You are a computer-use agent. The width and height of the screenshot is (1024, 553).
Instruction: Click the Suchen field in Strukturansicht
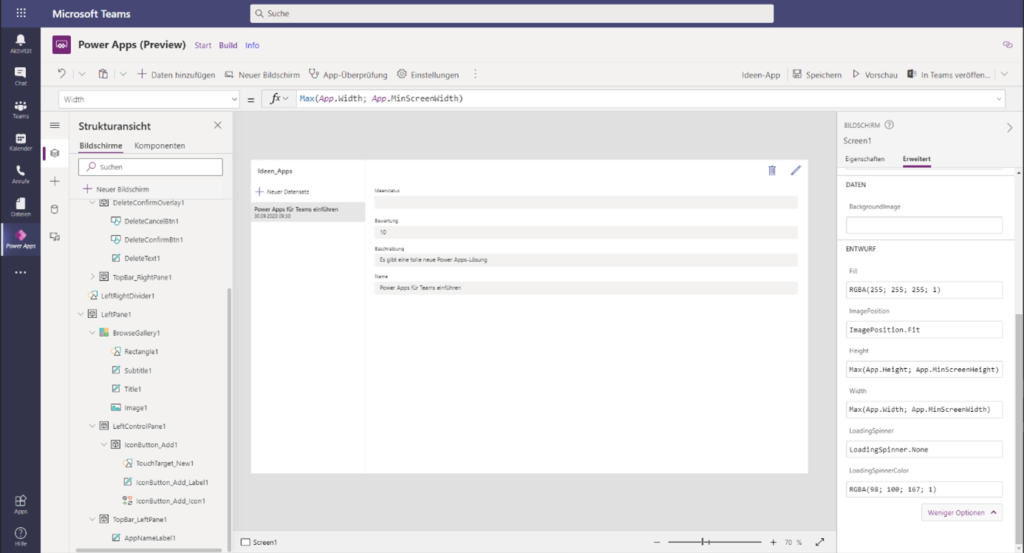point(150,166)
